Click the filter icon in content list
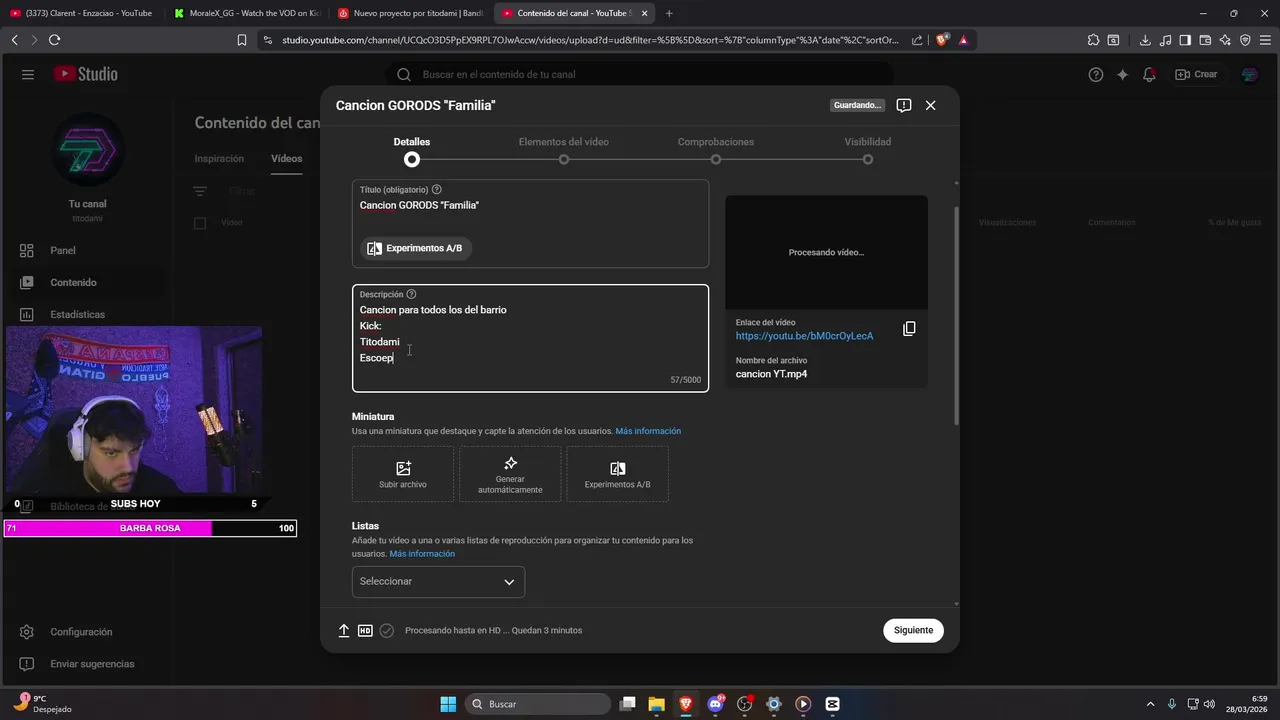This screenshot has width=1280, height=720. [x=200, y=191]
